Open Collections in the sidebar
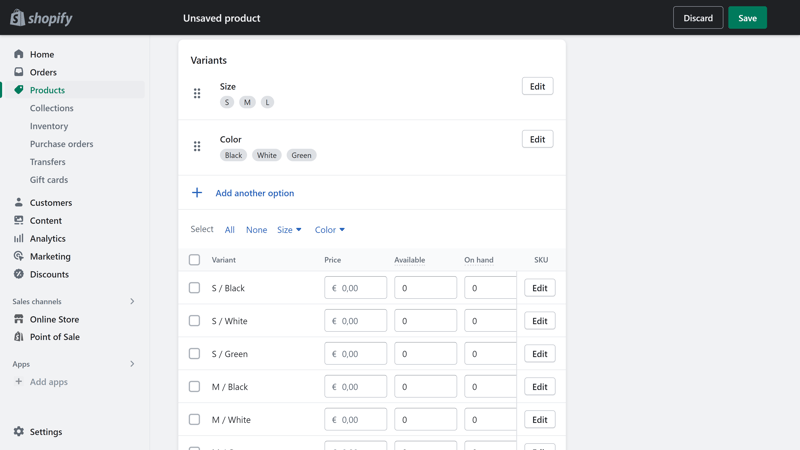 coord(52,108)
